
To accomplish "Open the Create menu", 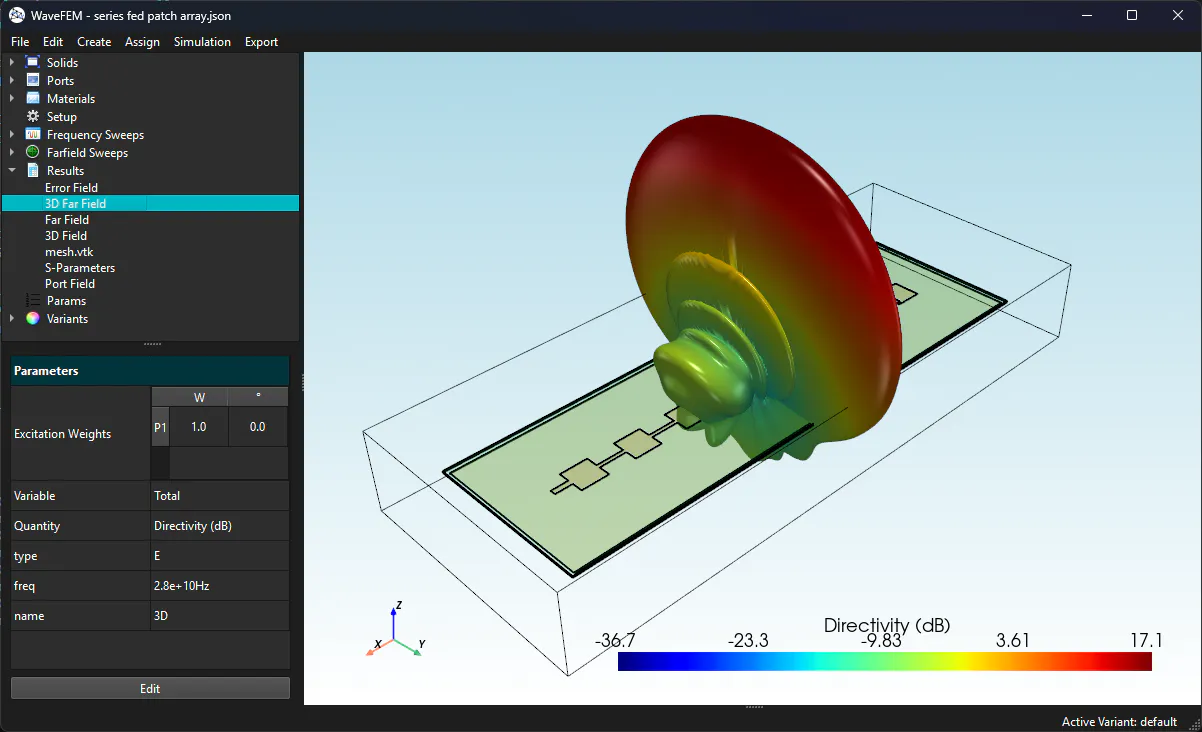I will tap(94, 42).
